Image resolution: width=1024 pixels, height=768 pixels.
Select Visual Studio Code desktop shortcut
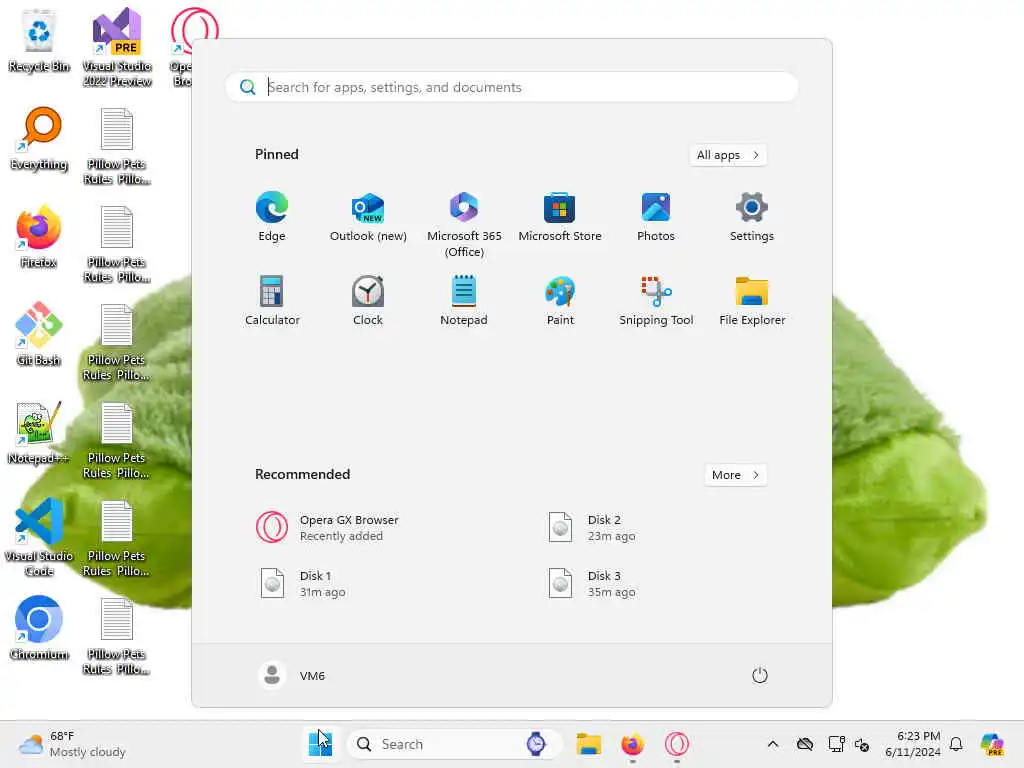[x=39, y=537]
